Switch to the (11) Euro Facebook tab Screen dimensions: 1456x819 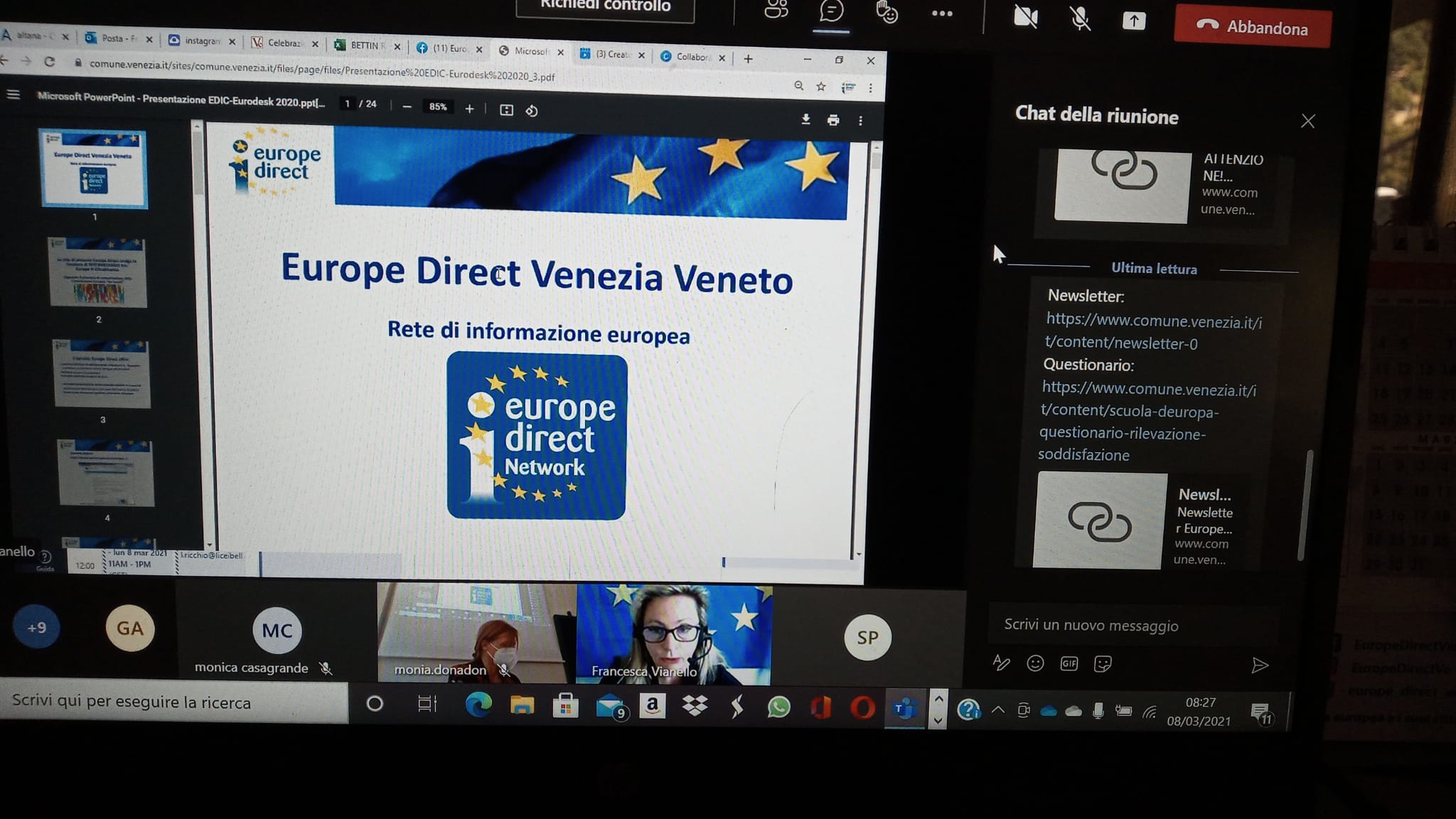(448, 48)
